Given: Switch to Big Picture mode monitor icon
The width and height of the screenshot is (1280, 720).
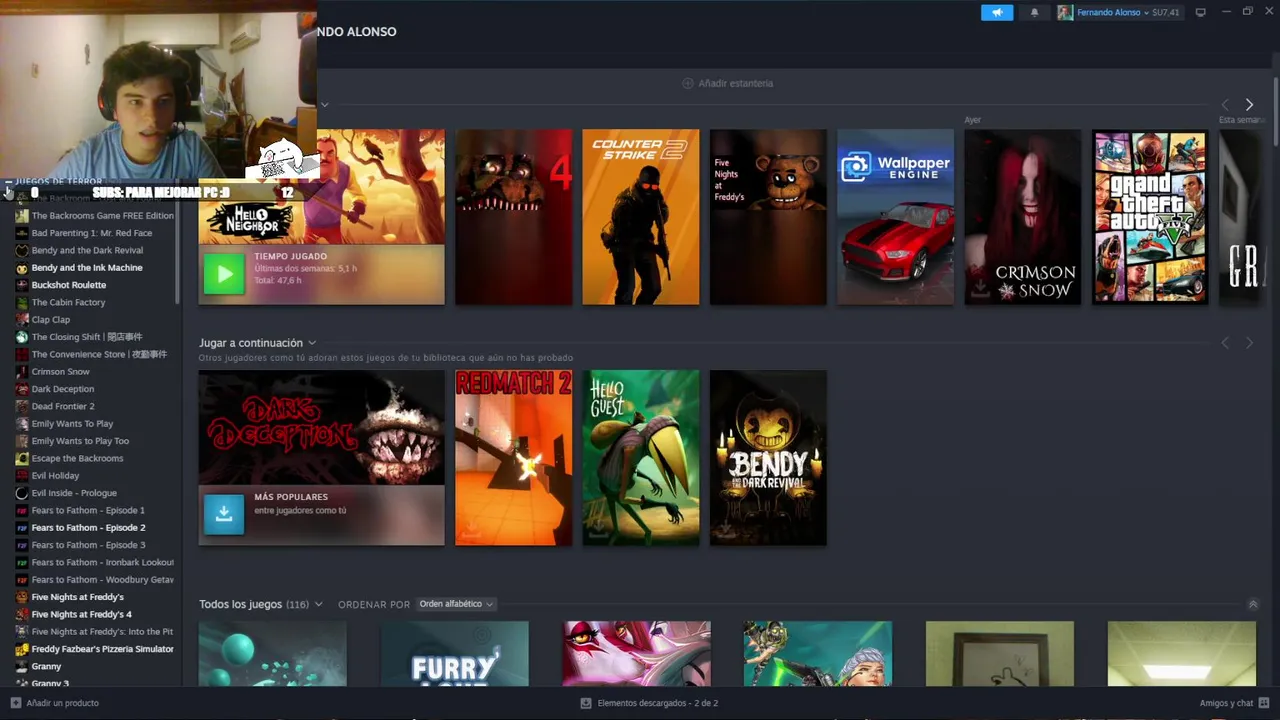Looking at the screenshot, I should 1200,12.
